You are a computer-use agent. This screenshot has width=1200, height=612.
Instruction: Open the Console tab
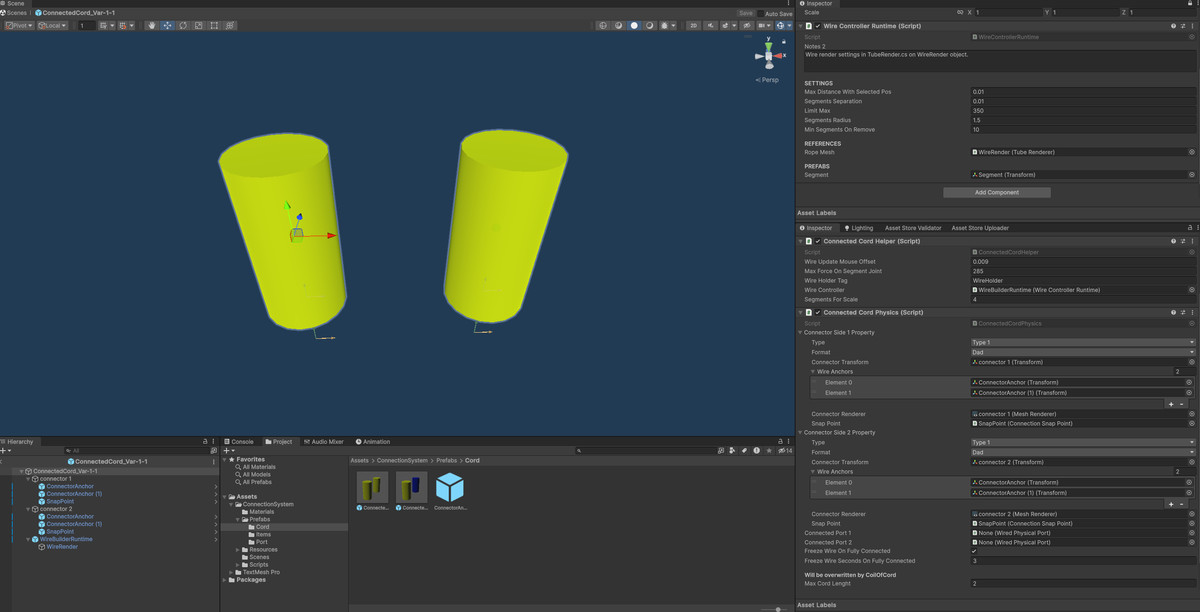click(x=240, y=441)
